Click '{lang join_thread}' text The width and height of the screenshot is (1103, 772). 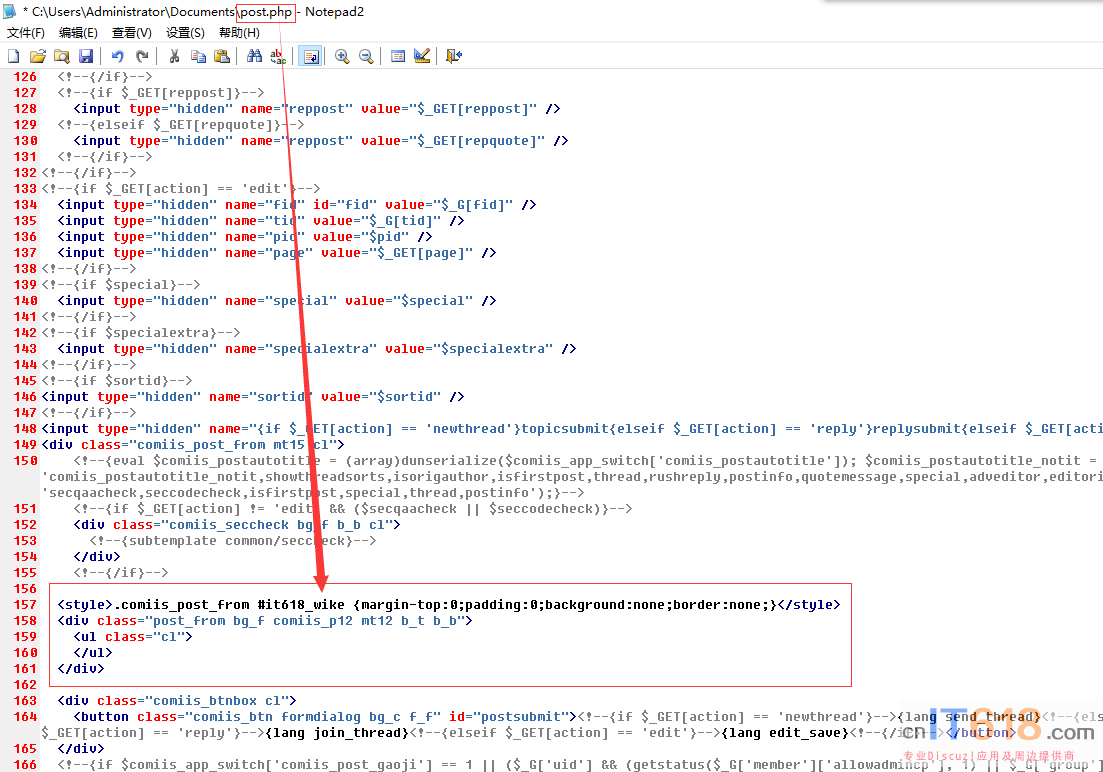[337, 733]
